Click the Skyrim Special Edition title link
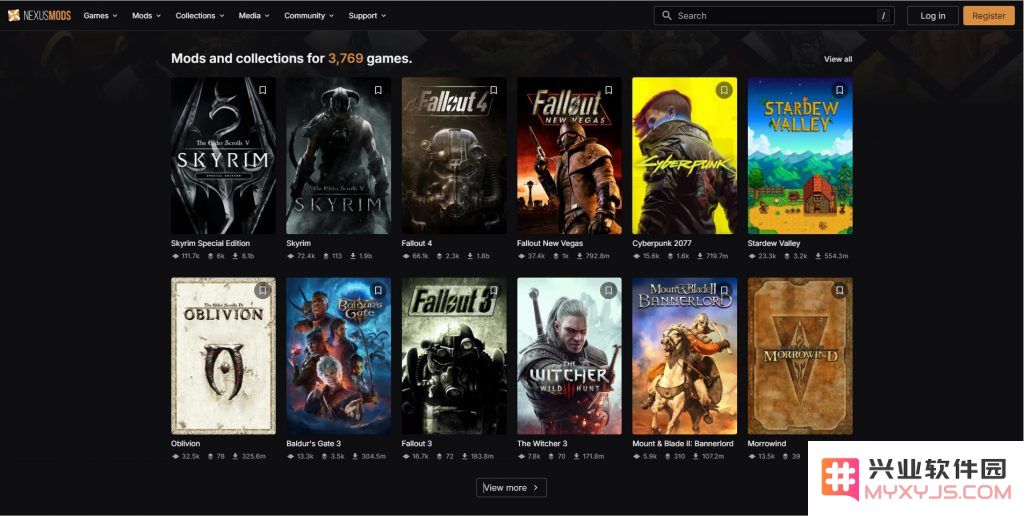This screenshot has height=516, width=1024. [x=210, y=244]
